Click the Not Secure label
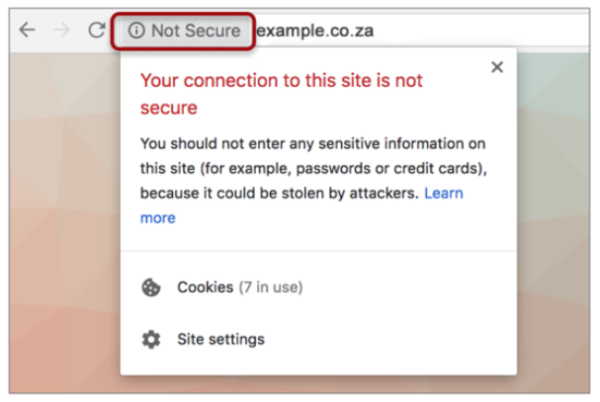Screen dimensions: 600x402 [195, 31]
